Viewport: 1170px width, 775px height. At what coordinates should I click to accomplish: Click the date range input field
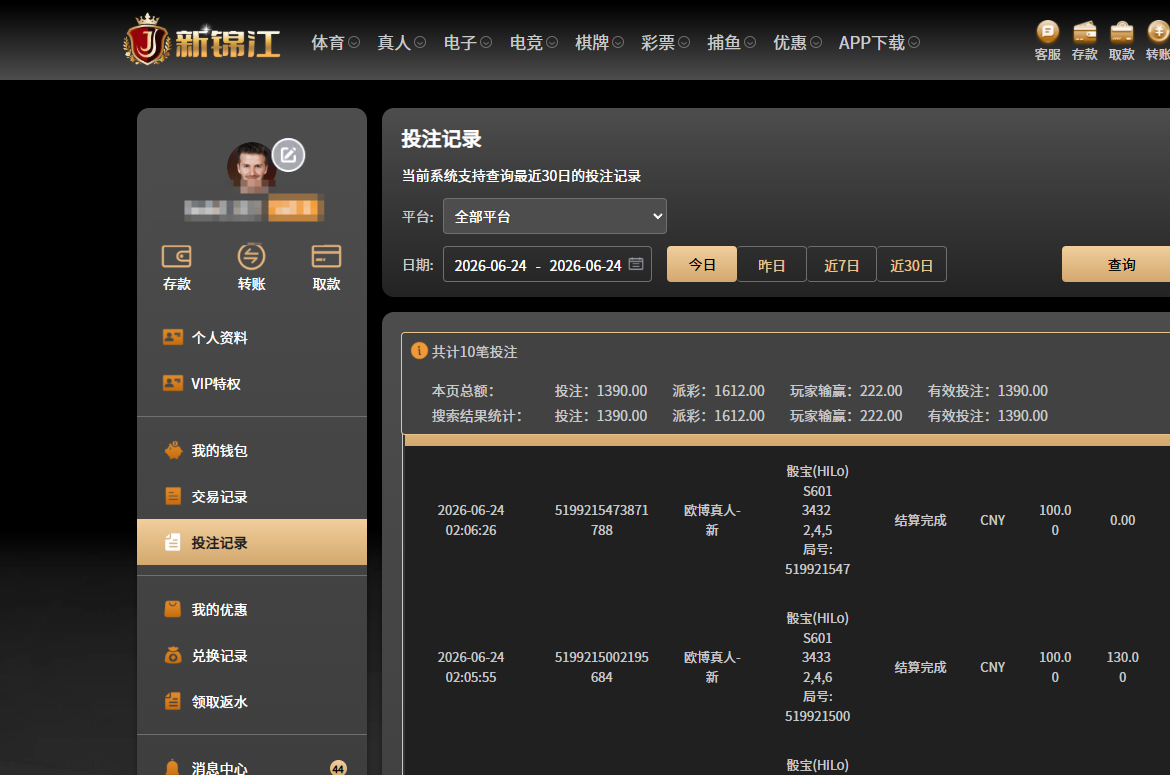pos(547,265)
